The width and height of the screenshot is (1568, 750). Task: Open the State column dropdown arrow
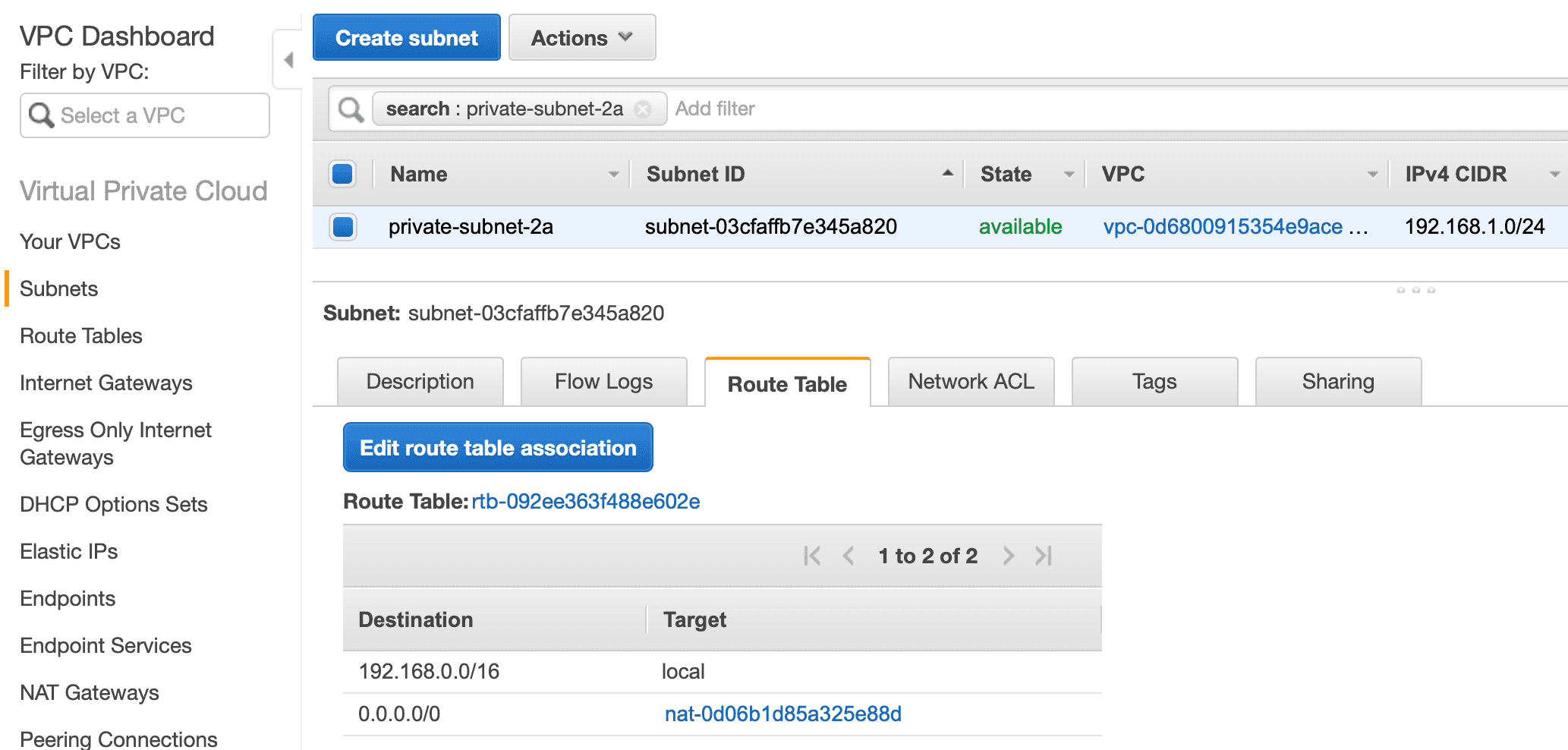pos(1069,175)
